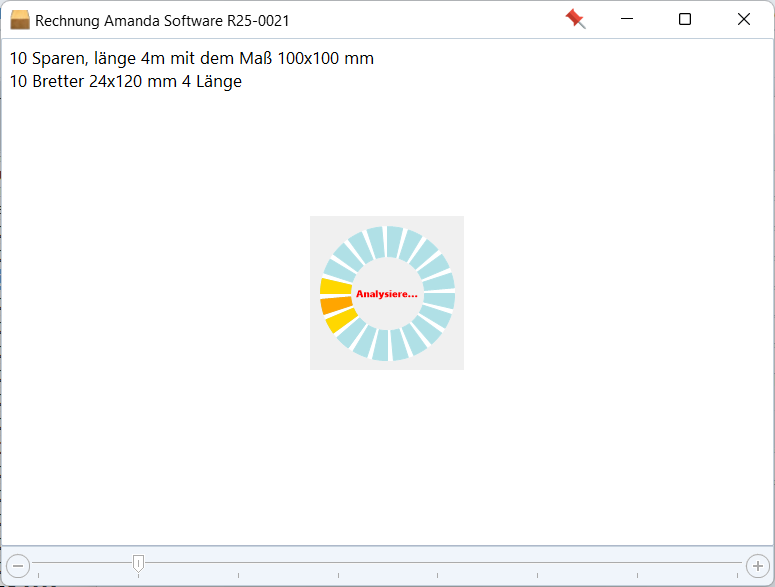The height and width of the screenshot is (587, 775).
Task: Click the 'Analysiere...' progress spinner
Action: point(387,293)
